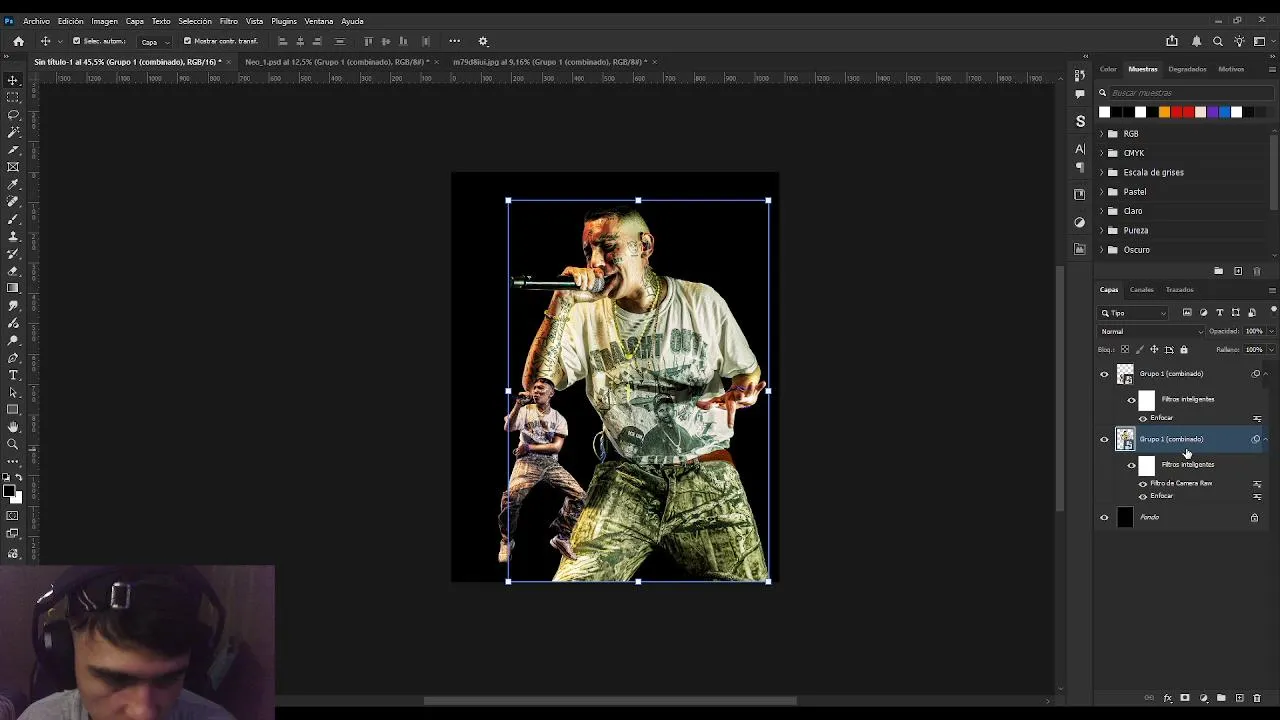1280x720 pixels.
Task: Expand the RGB swatch folder
Action: point(1102,134)
